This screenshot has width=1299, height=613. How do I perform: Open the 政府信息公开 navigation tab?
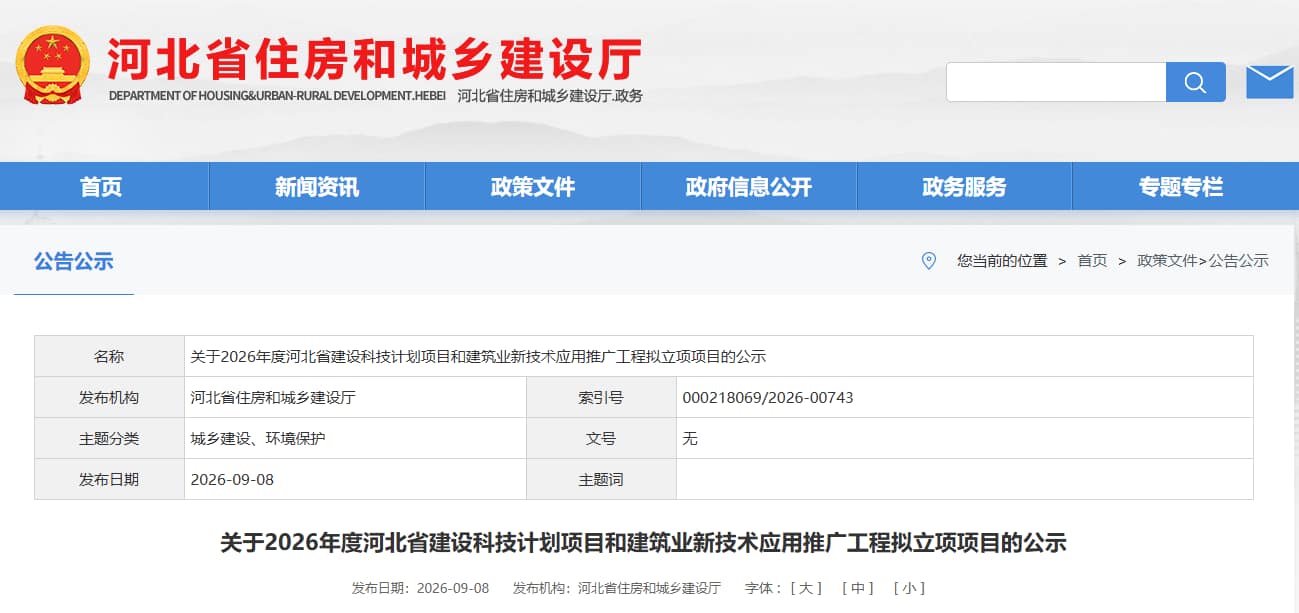[x=749, y=187]
